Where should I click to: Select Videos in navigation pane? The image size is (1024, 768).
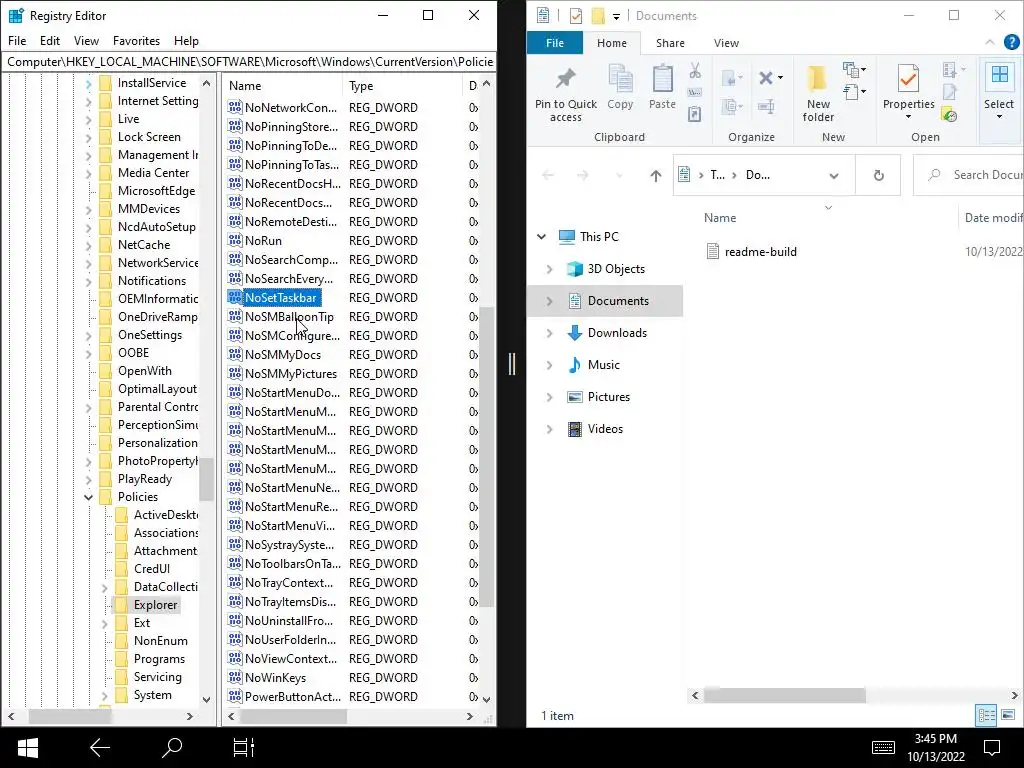pos(605,428)
